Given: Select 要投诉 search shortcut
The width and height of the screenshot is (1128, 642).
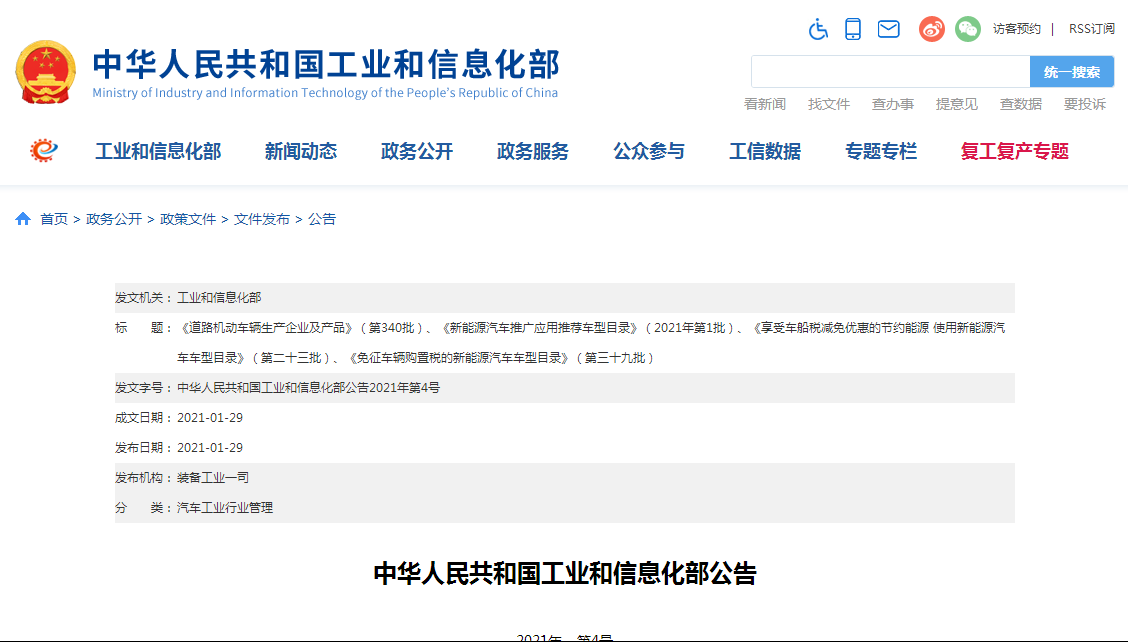Looking at the screenshot, I should (x=1085, y=104).
